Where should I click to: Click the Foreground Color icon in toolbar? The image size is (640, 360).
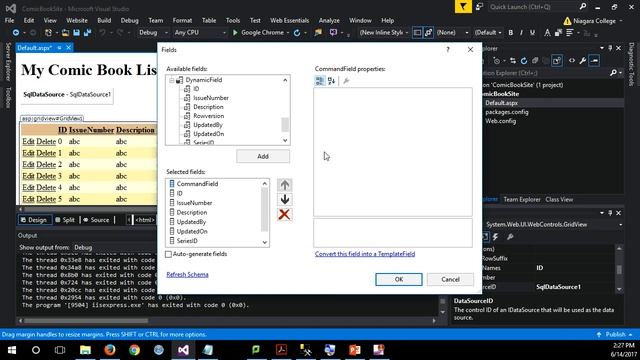coord(547,33)
